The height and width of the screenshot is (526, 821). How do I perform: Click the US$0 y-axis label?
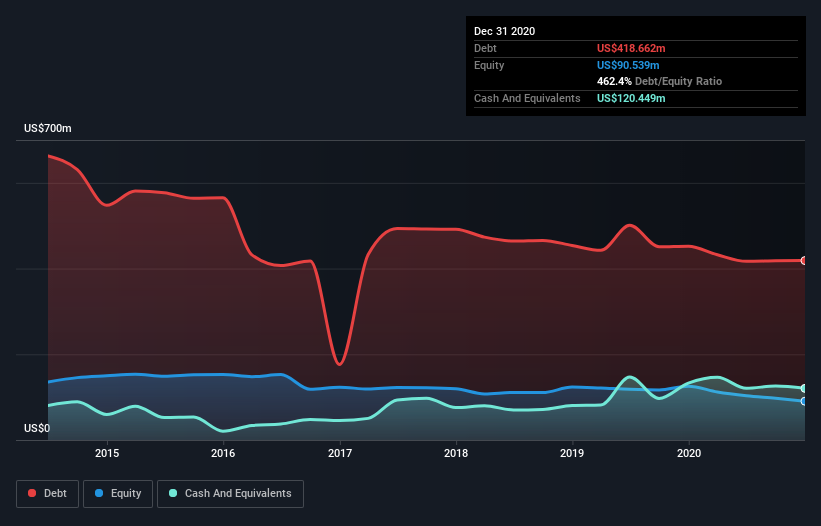tap(37, 428)
